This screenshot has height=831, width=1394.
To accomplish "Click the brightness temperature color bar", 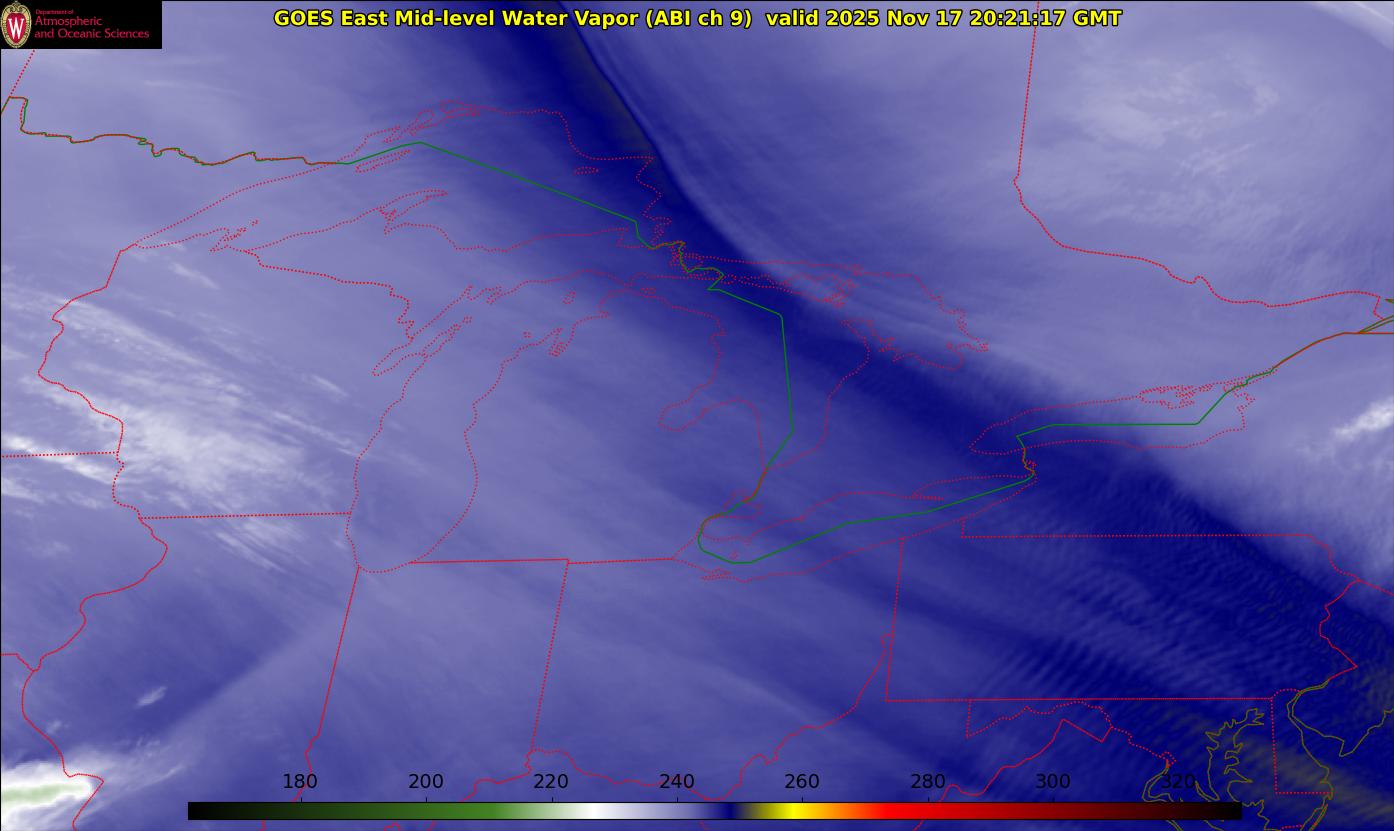I will click(714, 810).
